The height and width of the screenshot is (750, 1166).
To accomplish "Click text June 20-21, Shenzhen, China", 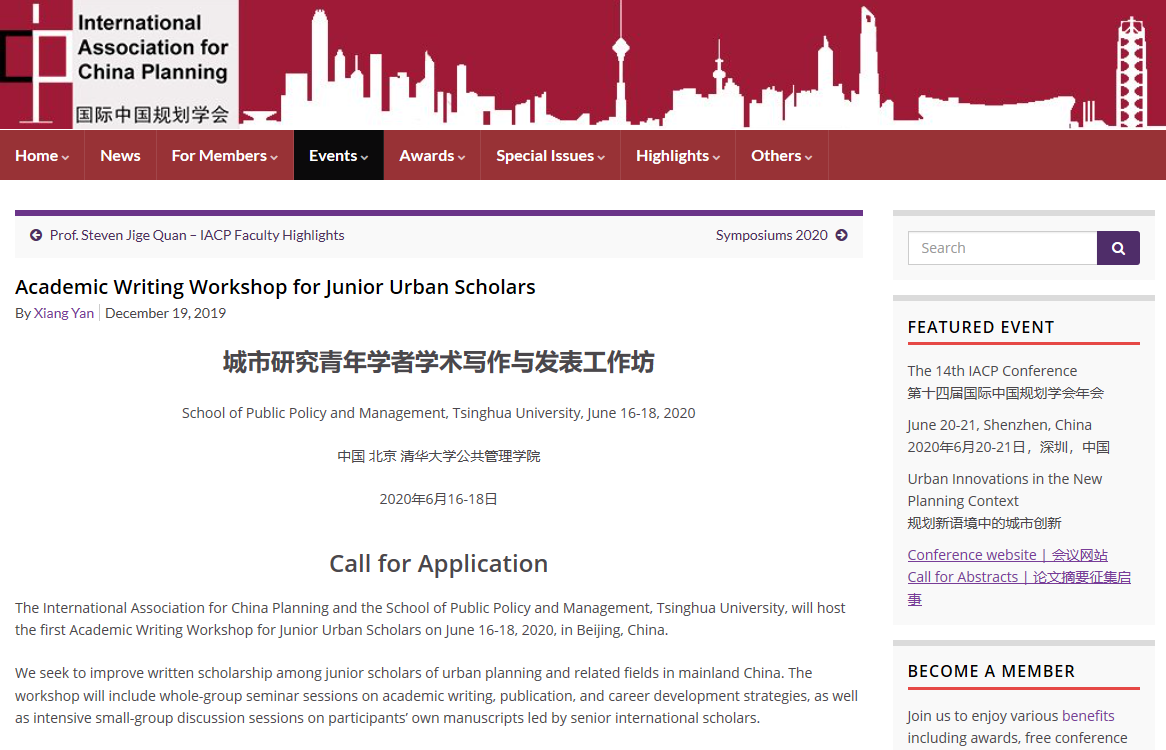I will tap(999, 424).
